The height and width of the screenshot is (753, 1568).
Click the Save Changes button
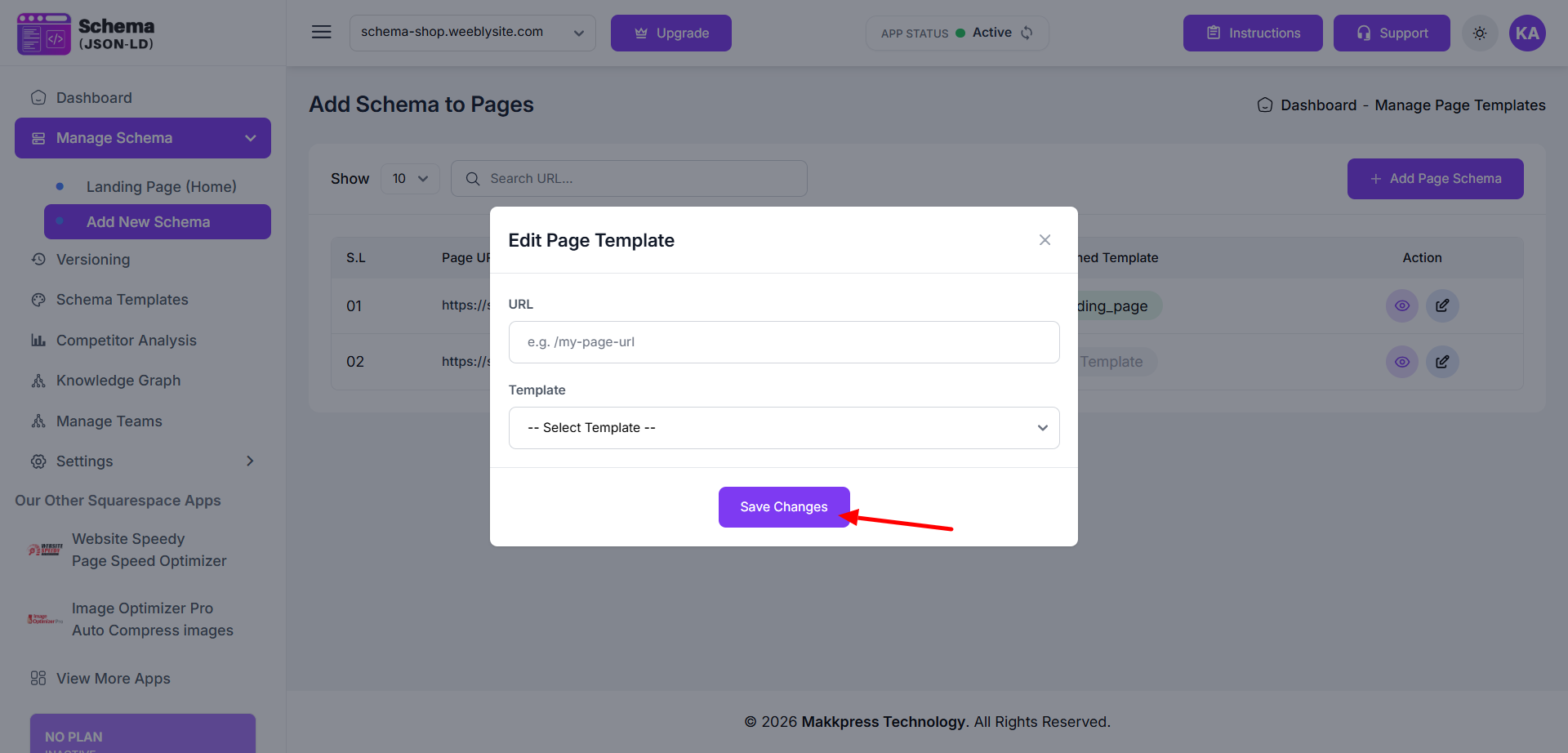pos(783,507)
